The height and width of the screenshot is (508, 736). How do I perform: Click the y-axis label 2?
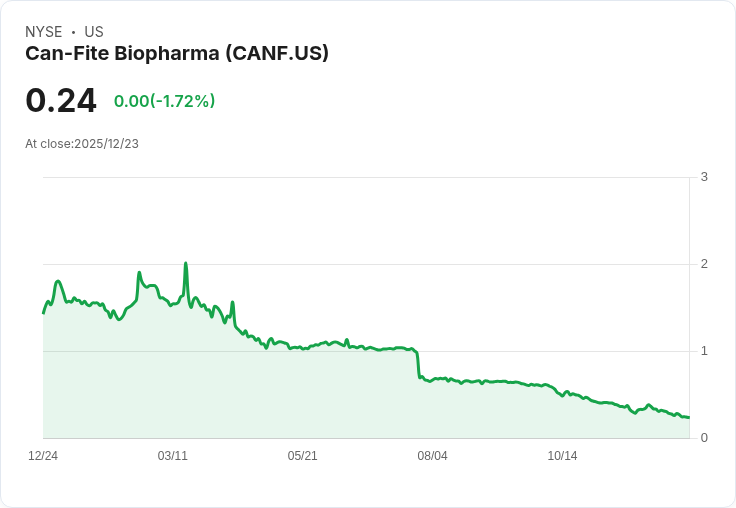point(704,264)
